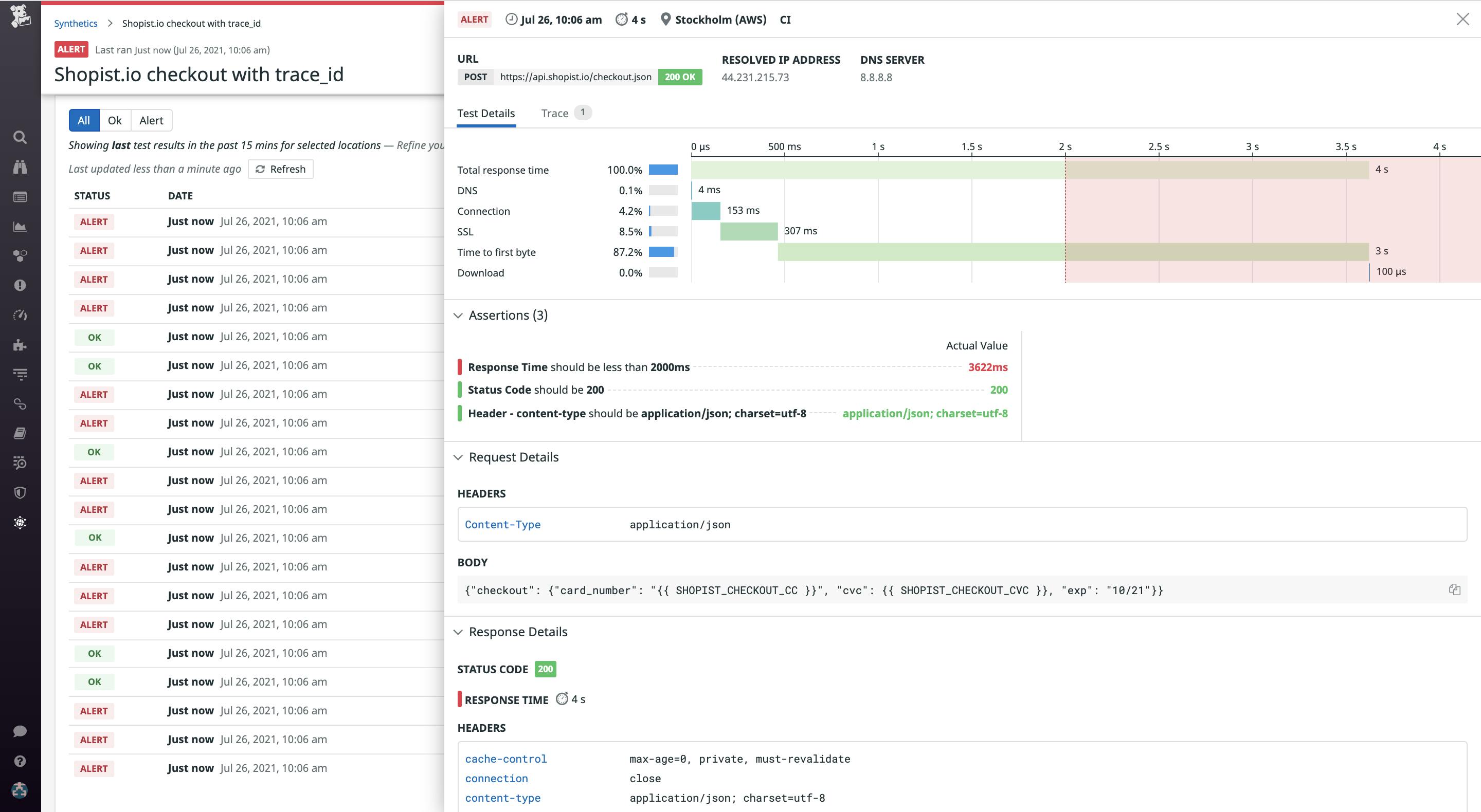Open the Test Details tab
1481x812 pixels.
click(x=486, y=113)
